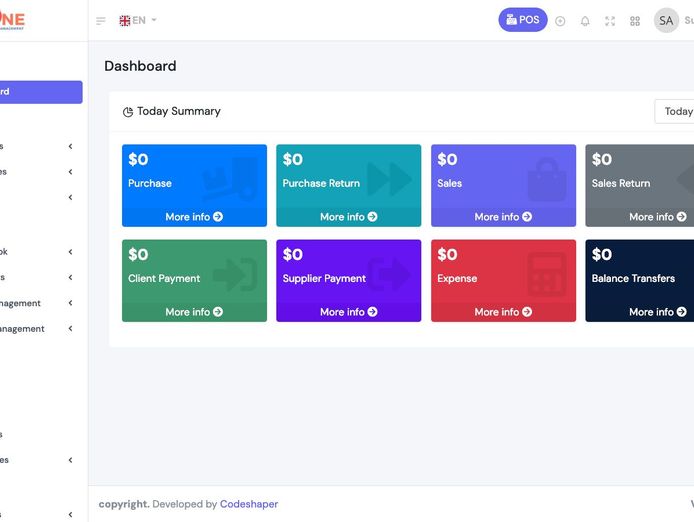Open More info on Purchase card
This screenshot has width=694, height=522.
click(194, 217)
